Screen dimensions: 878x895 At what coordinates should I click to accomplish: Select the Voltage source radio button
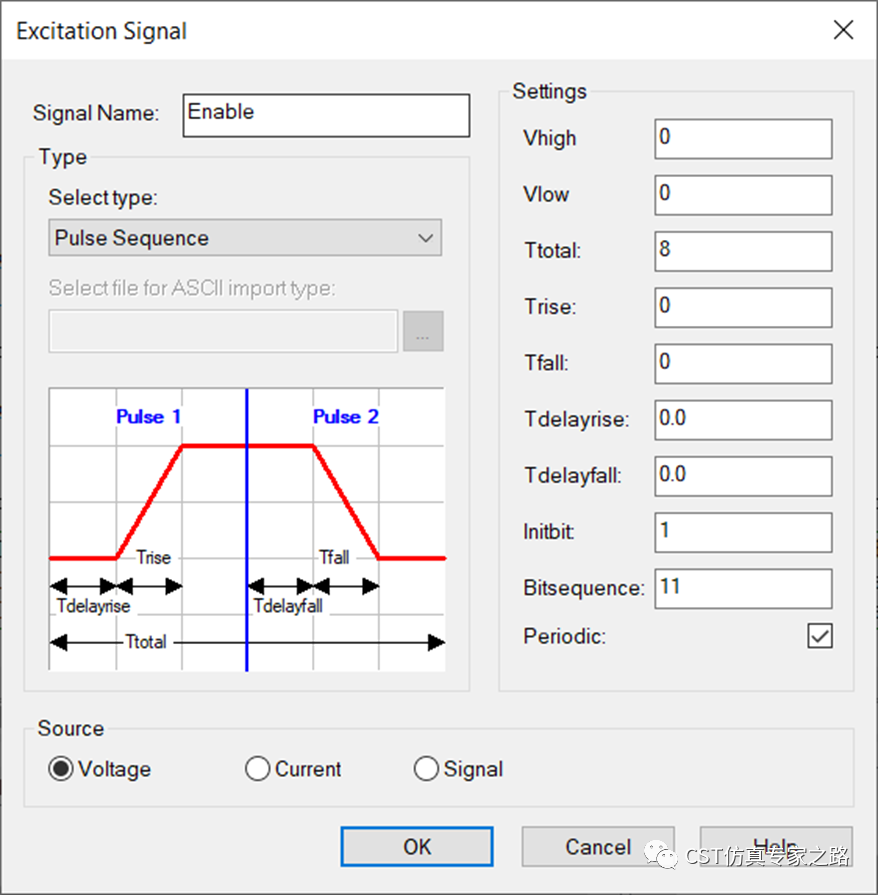(x=61, y=769)
